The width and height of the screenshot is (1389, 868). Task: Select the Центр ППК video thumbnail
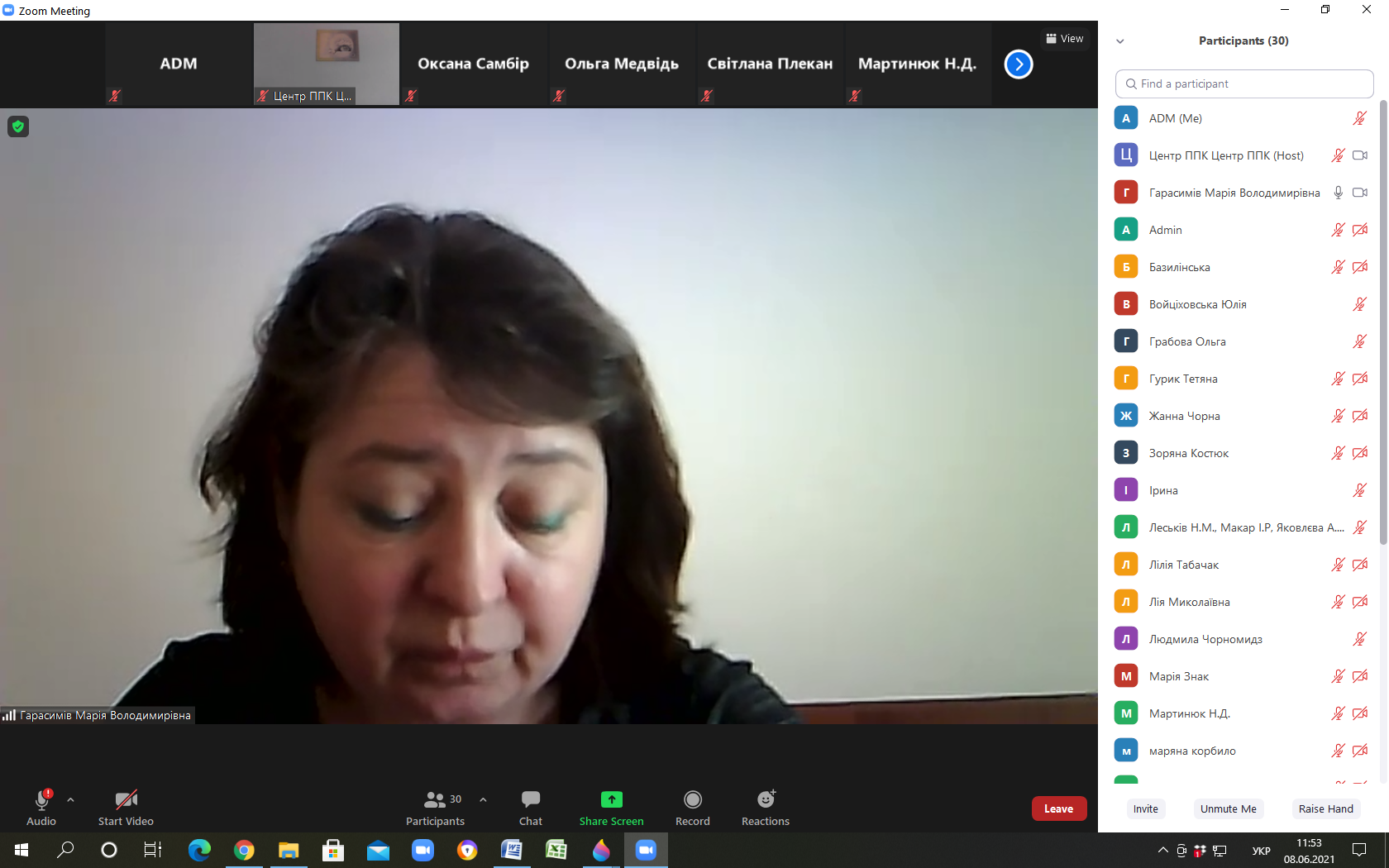327,64
